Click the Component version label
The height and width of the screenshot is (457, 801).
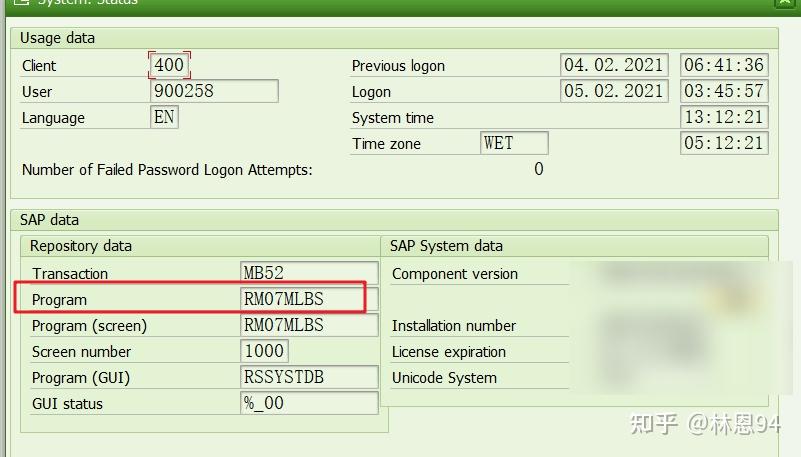[x=455, y=274]
